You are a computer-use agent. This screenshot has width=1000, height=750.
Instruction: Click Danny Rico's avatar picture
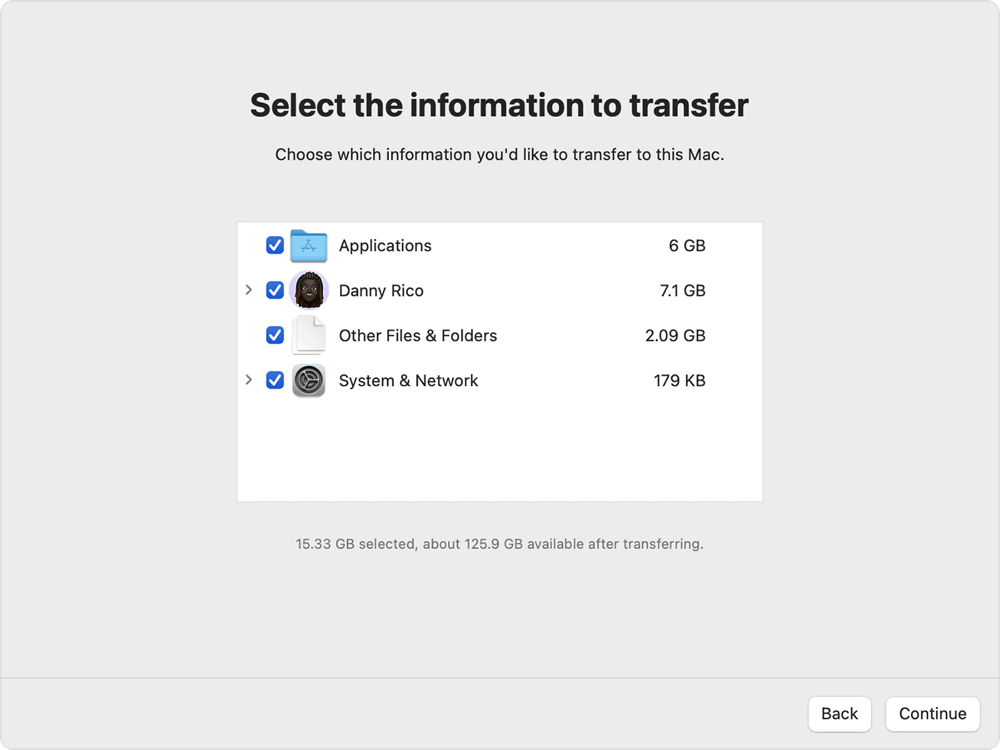(x=309, y=290)
